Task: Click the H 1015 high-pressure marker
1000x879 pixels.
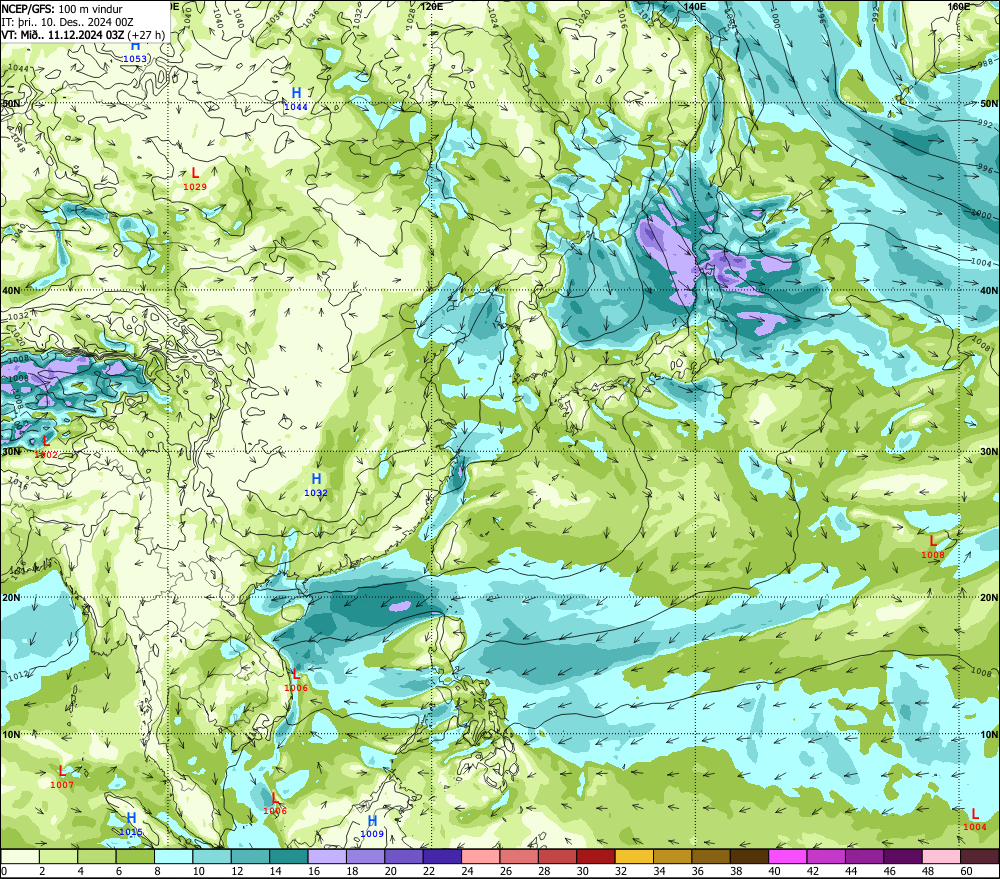Action: pos(131,824)
